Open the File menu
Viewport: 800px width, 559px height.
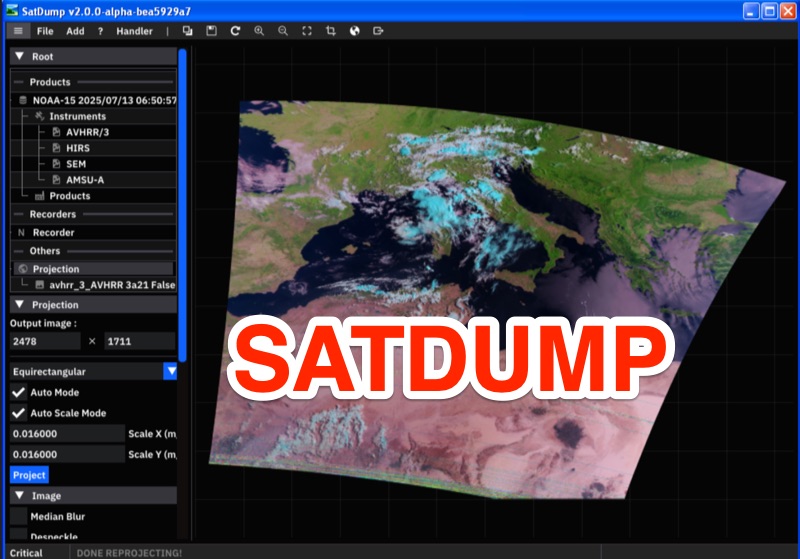[45, 31]
